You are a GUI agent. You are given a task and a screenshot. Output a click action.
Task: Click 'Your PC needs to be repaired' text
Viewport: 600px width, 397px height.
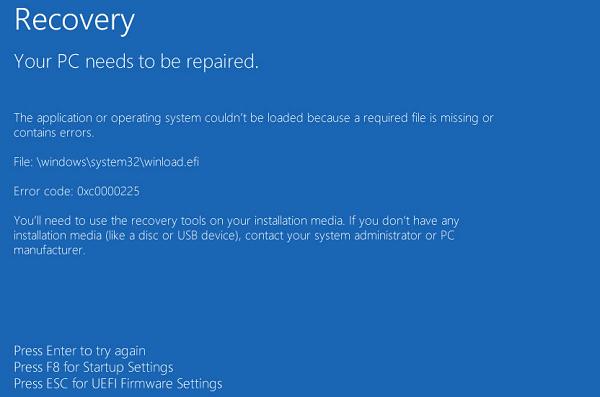[x=136, y=61]
